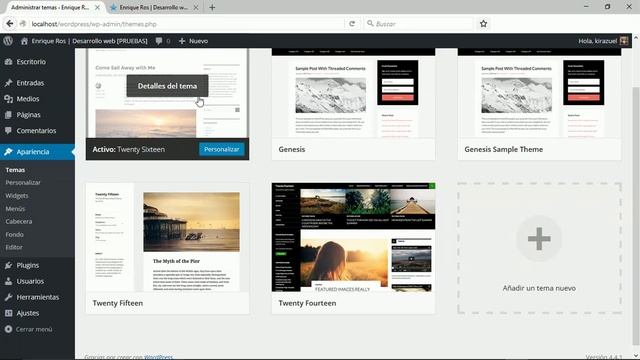
Task: Click the Herramientas wrench icon
Action: click(x=8, y=297)
